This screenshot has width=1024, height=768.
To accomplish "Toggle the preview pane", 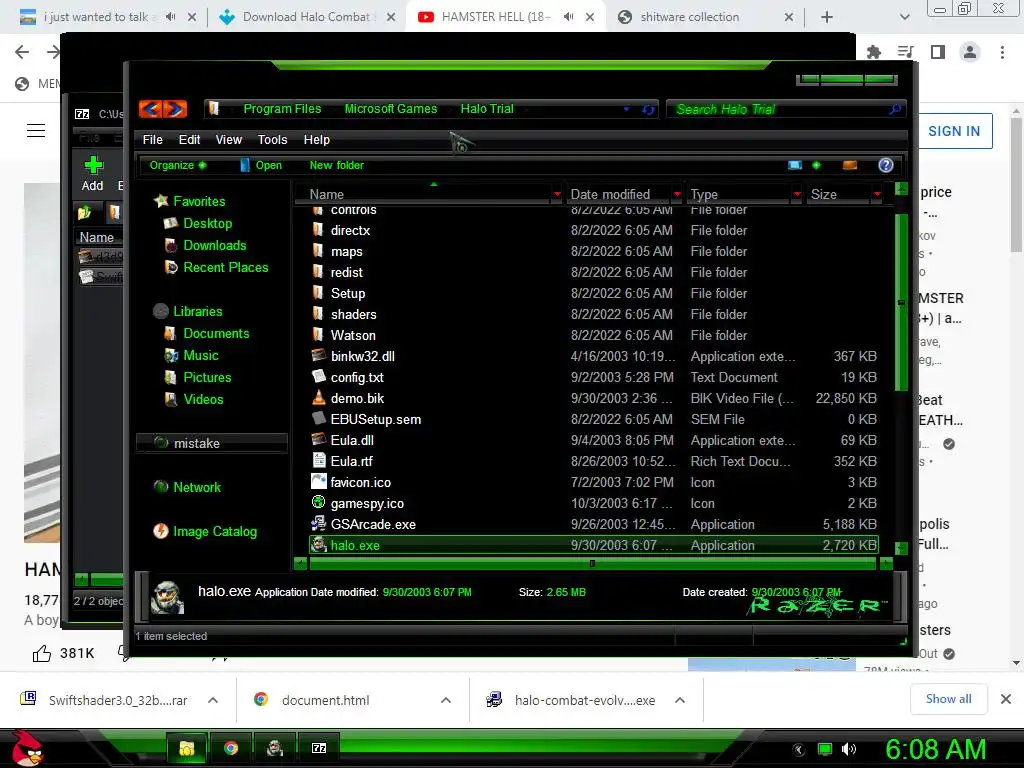I will click(850, 165).
